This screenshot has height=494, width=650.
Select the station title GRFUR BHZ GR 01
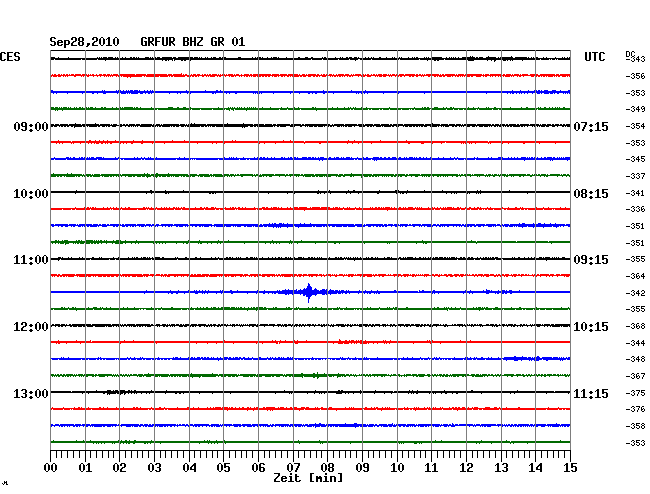(x=193, y=42)
